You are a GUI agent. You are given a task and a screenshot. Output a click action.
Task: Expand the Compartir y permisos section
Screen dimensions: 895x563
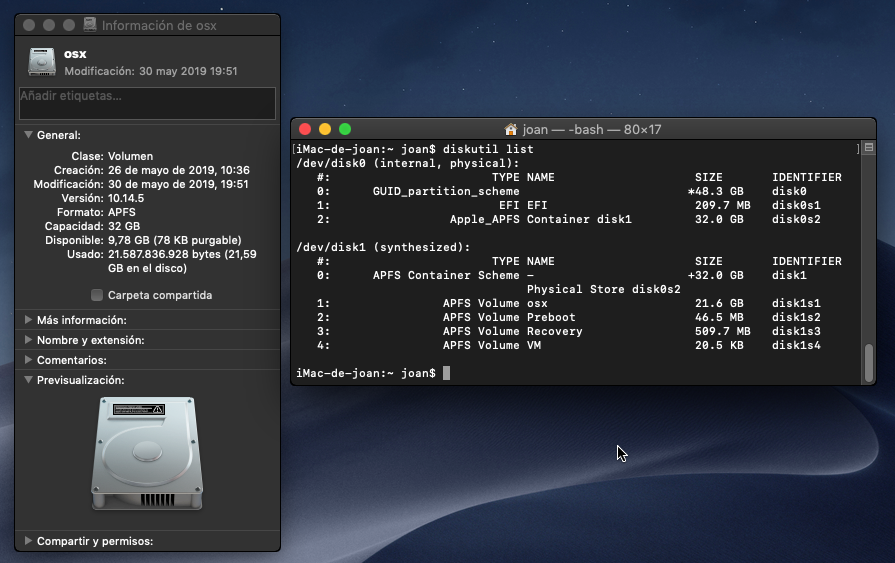click(x=28, y=541)
